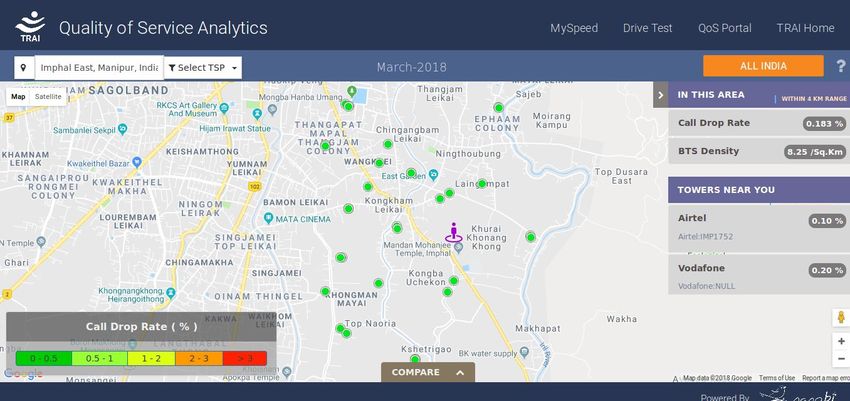The height and width of the screenshot is (401, 850).
Task: Select the Vodafone tower card
Action: click(x=759, y=275)
